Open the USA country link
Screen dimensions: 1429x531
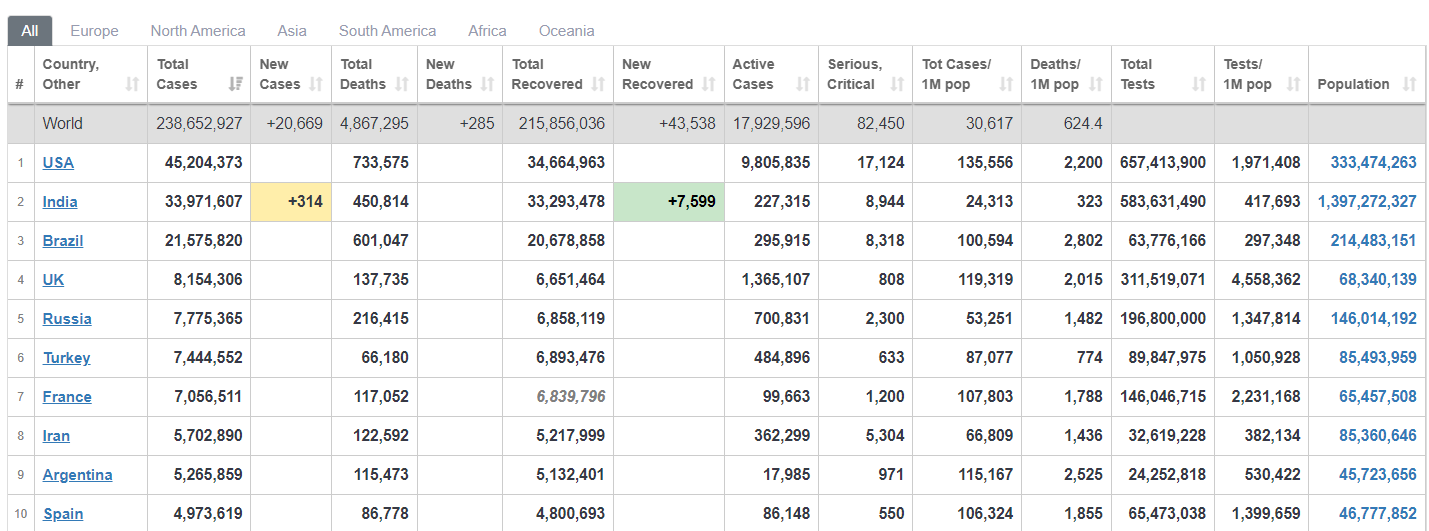[x=58, y=162]
